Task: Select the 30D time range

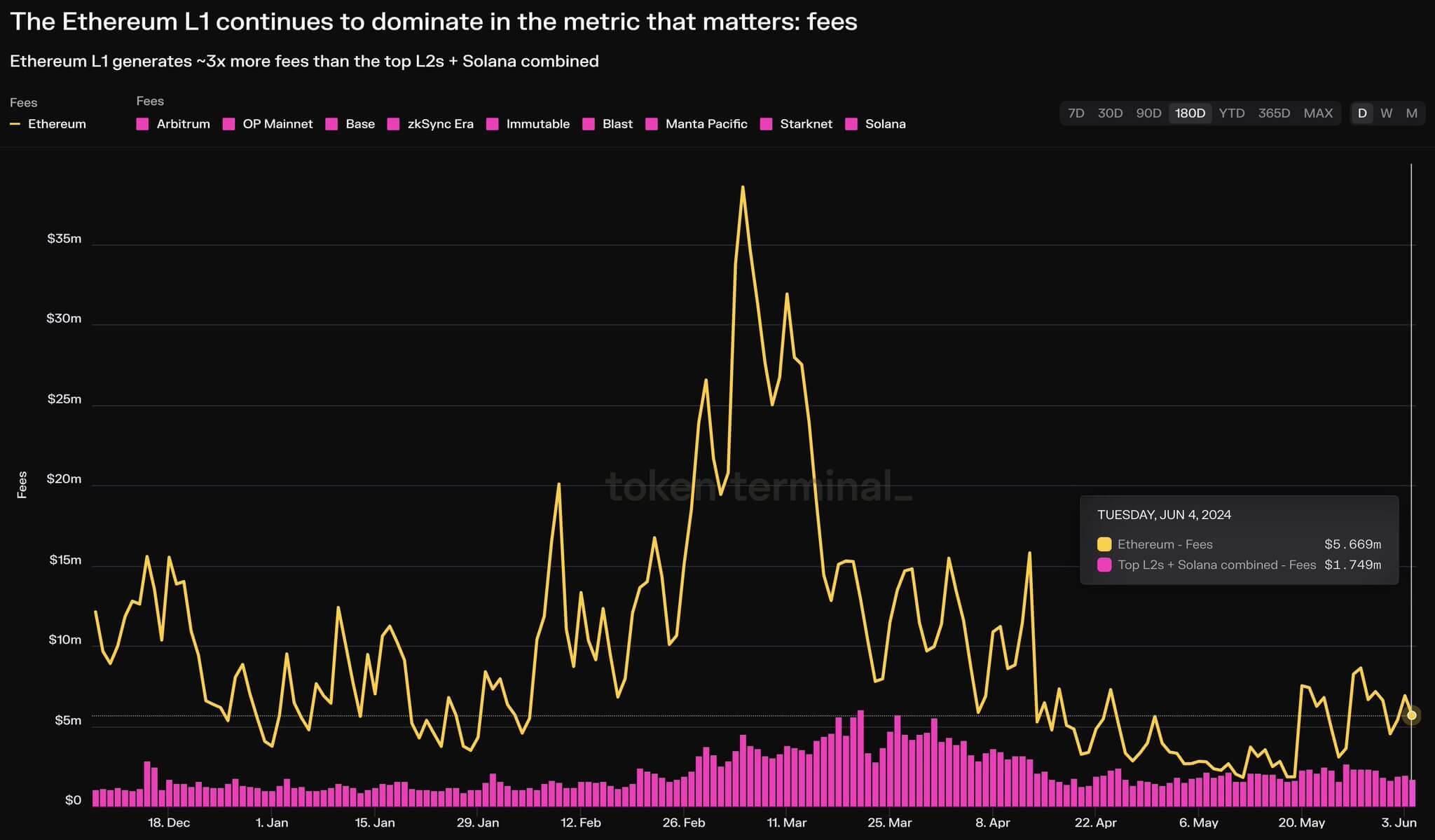Action: 1110,113
